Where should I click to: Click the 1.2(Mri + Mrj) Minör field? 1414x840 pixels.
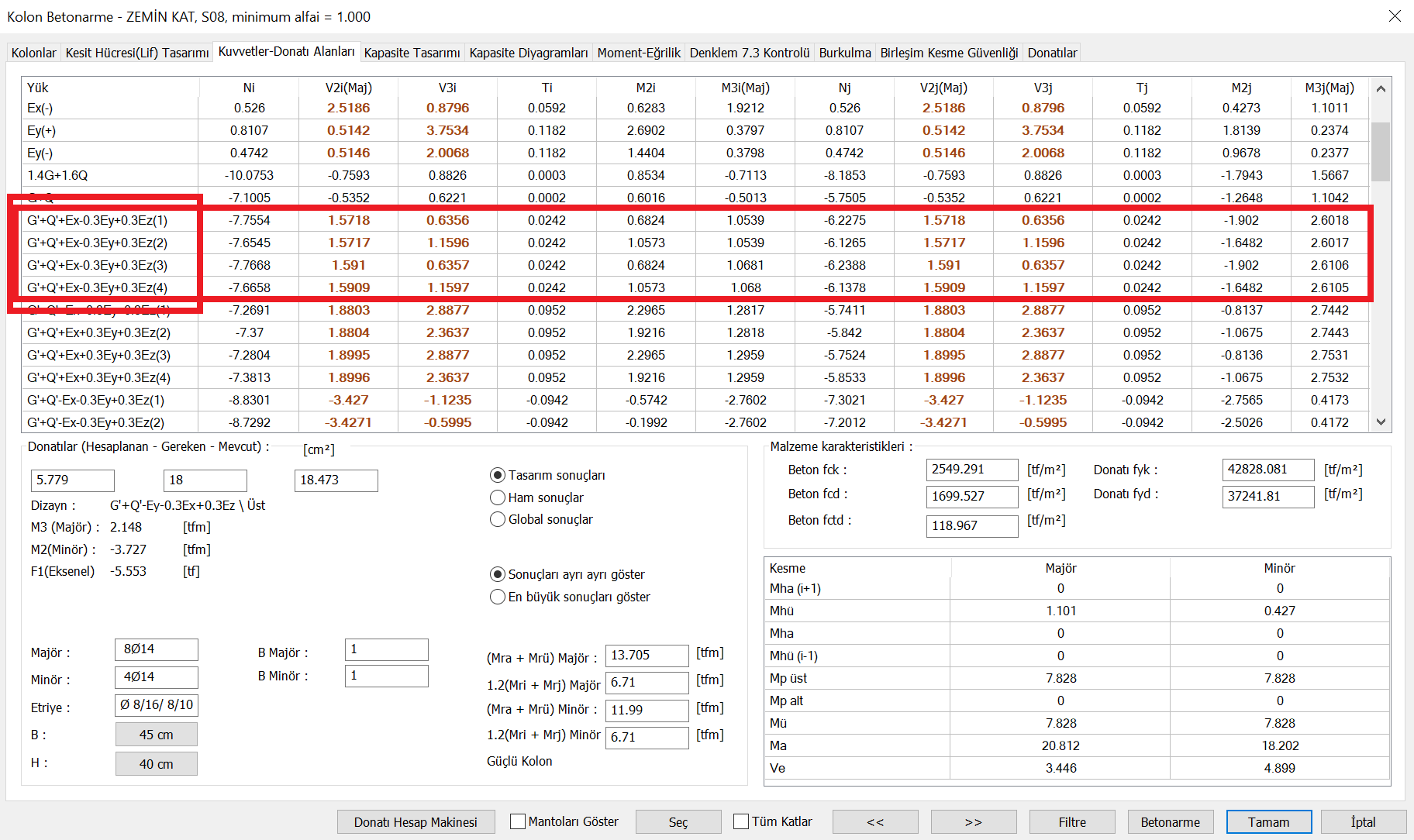tap(647, 738)
